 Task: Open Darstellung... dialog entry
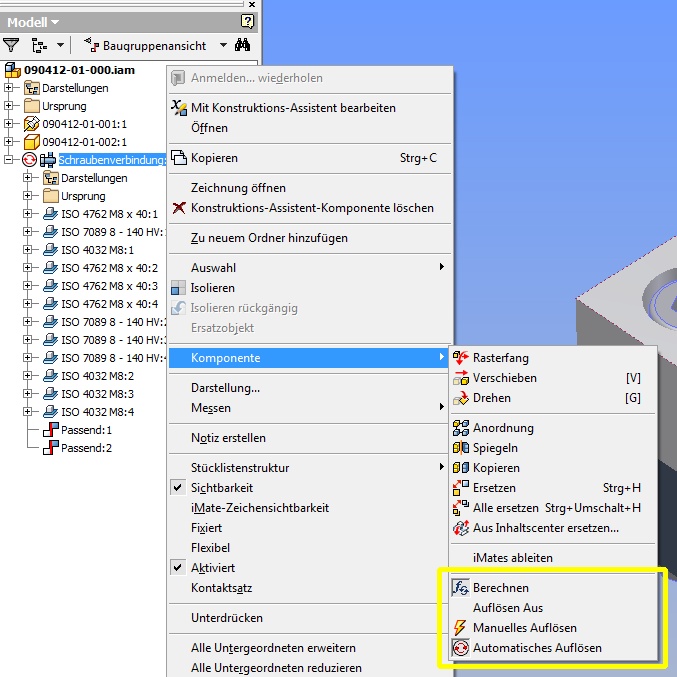(x=225, y=388)
